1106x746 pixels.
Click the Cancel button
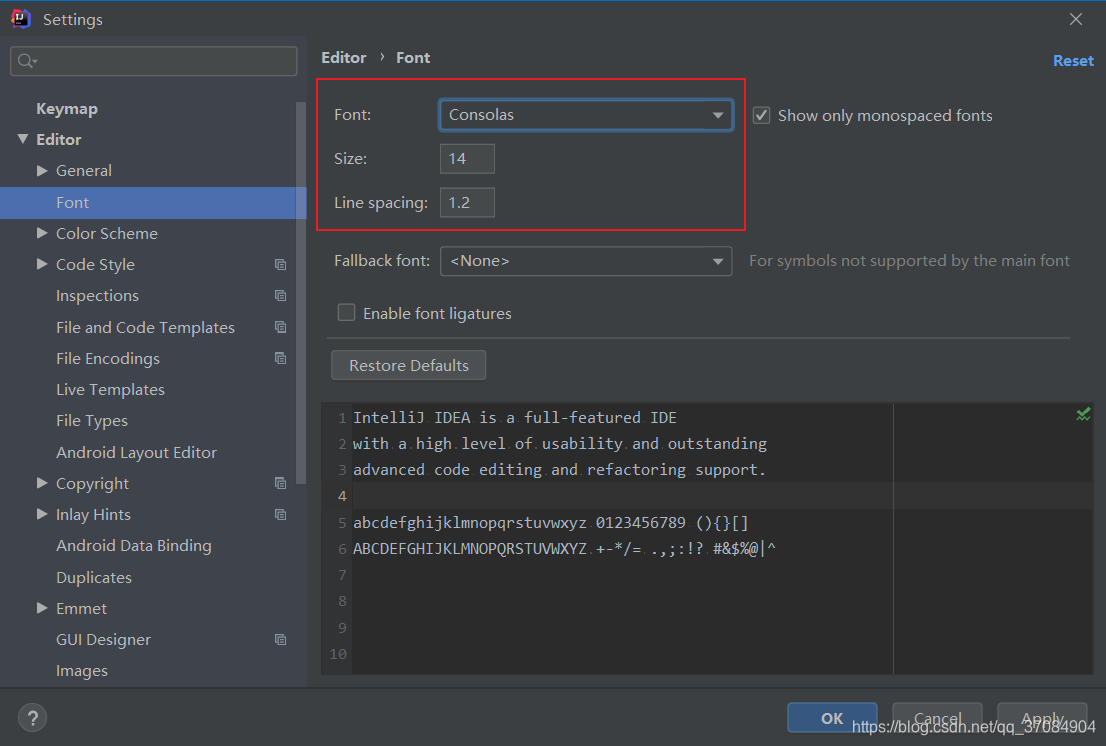click(x=937, y=718)
